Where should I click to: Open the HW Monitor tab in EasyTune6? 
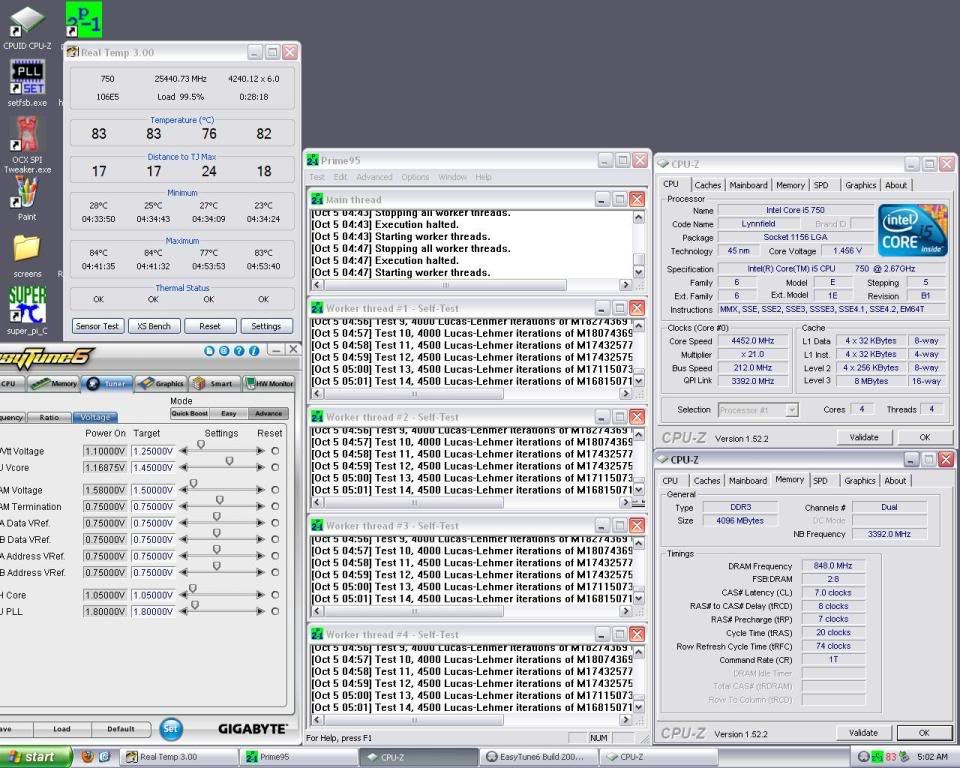click(269, 383)
